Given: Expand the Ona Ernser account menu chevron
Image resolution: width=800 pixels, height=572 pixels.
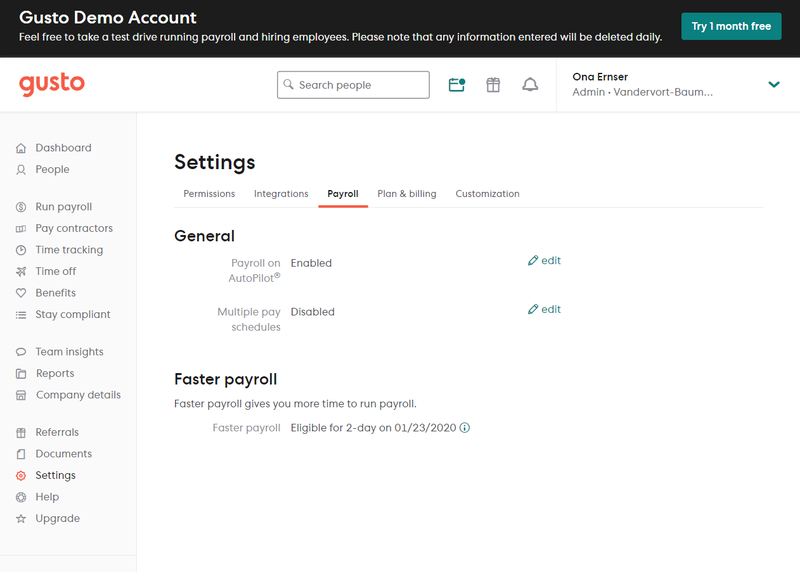Looking at the screenshot, I should point(774,85).
